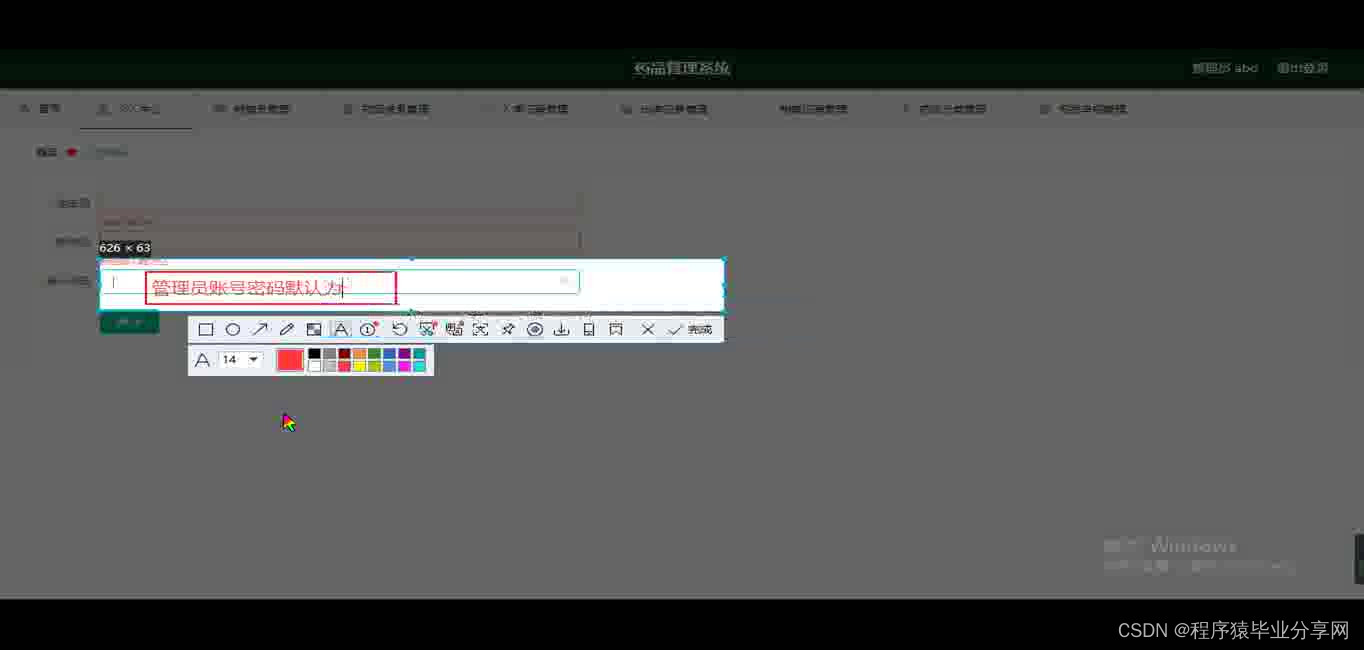This screenshot has height=650, width=1364.
Task: Choose the purple color swatch
Action: [x=404, y=354]
